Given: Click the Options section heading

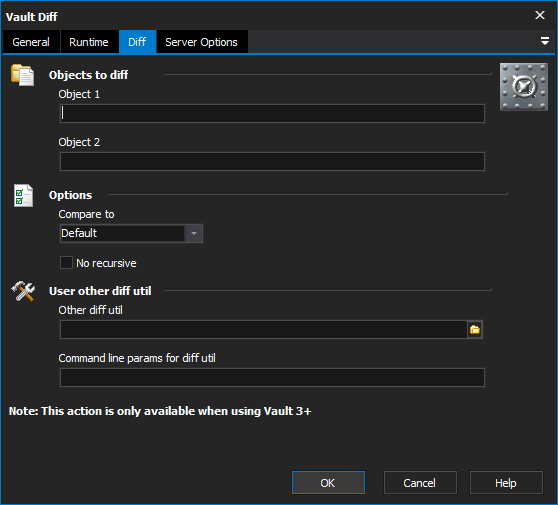Looking at the screenshot, I should pyautogui.click(x=70, y=195).
